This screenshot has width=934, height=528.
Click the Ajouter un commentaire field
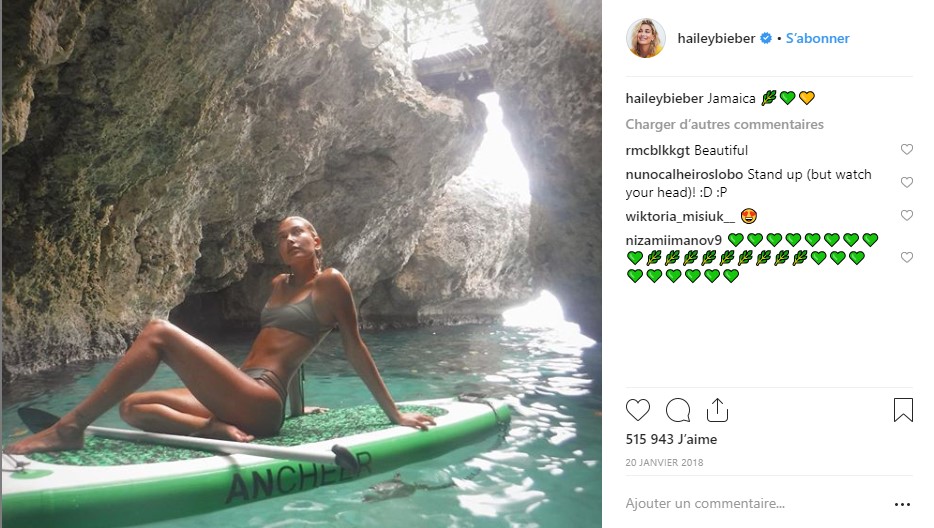[x=740, y=504]
